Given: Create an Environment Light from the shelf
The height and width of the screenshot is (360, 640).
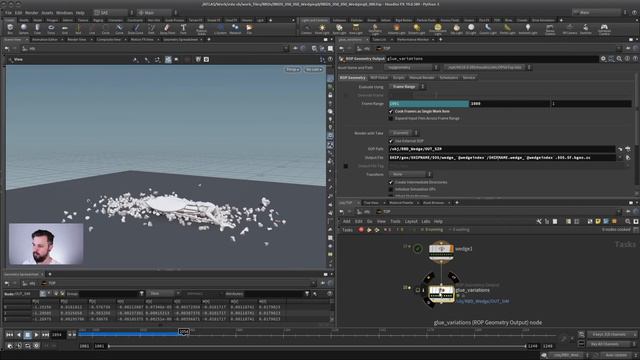Looking at the screenshot, I should [x=438, y=29].
